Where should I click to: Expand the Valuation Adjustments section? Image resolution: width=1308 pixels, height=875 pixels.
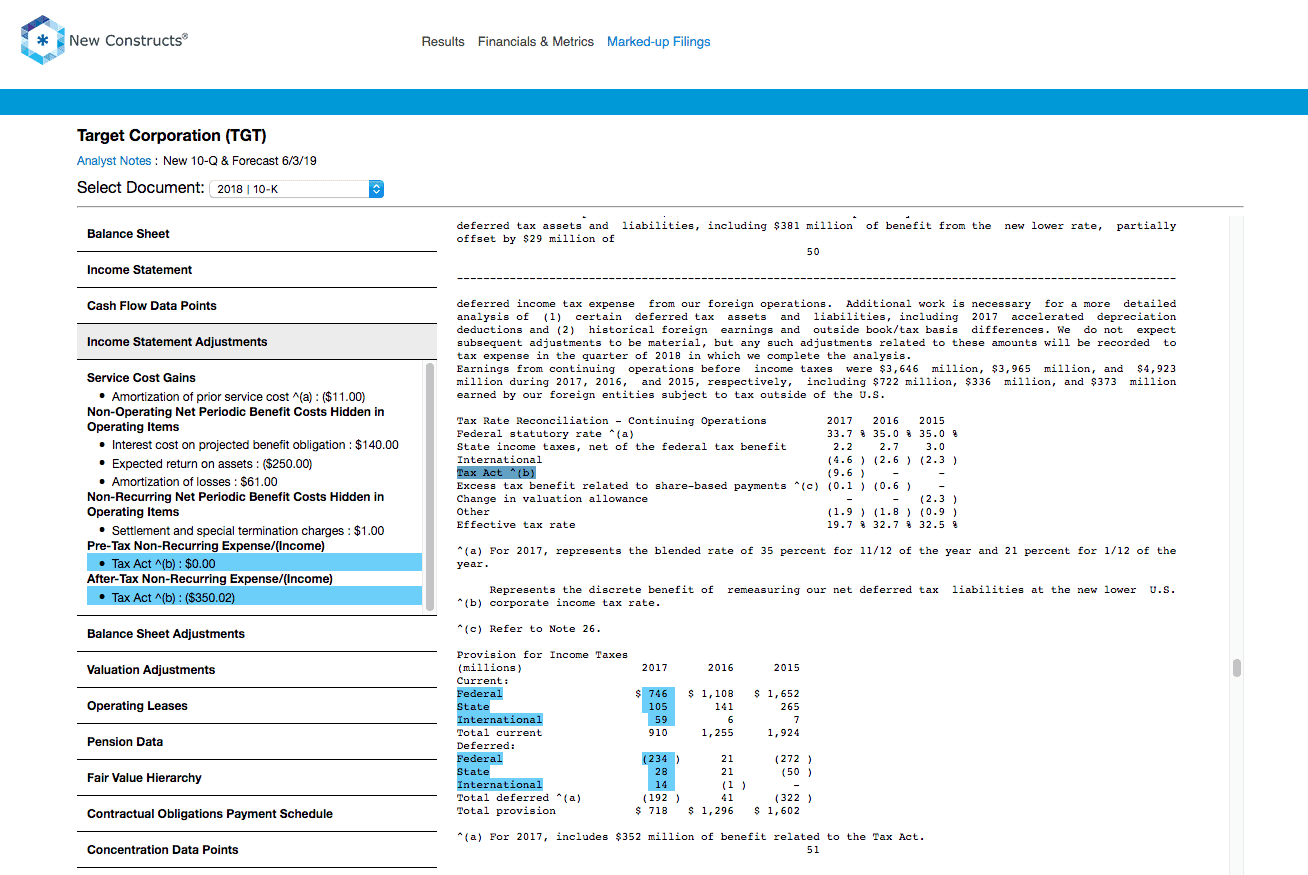[x=256, y=670]
